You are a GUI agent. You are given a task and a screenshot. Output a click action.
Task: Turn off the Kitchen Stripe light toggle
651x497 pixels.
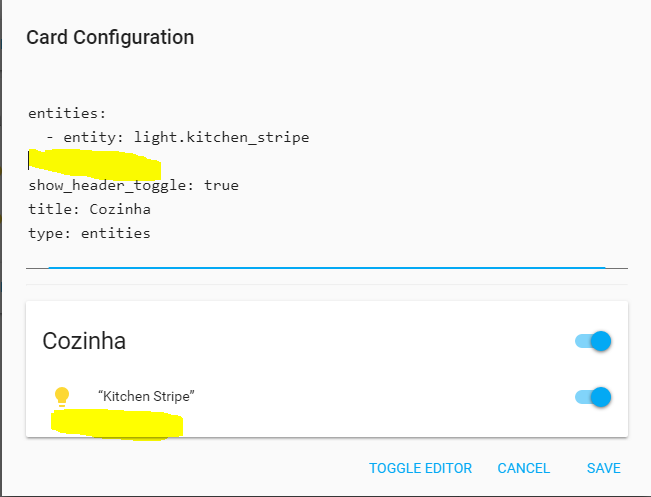593,397
